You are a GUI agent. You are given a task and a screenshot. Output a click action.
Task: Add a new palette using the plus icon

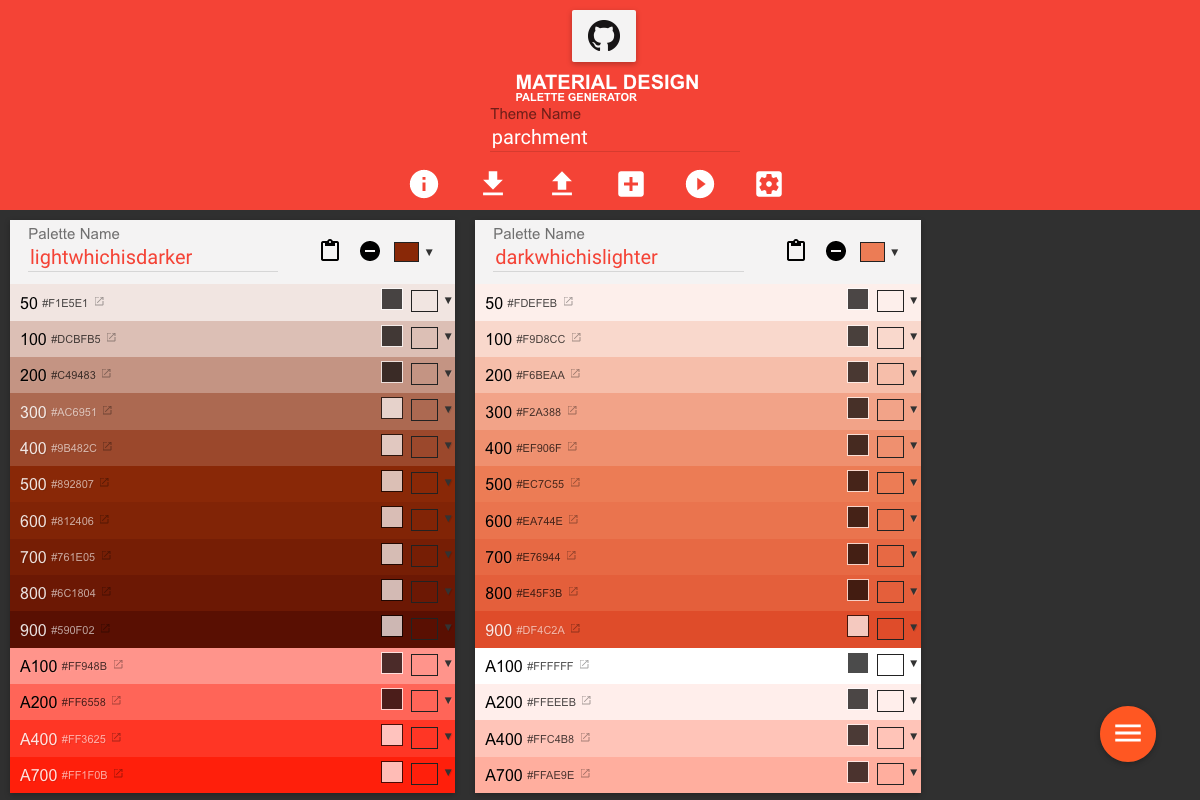pos(630,184)
